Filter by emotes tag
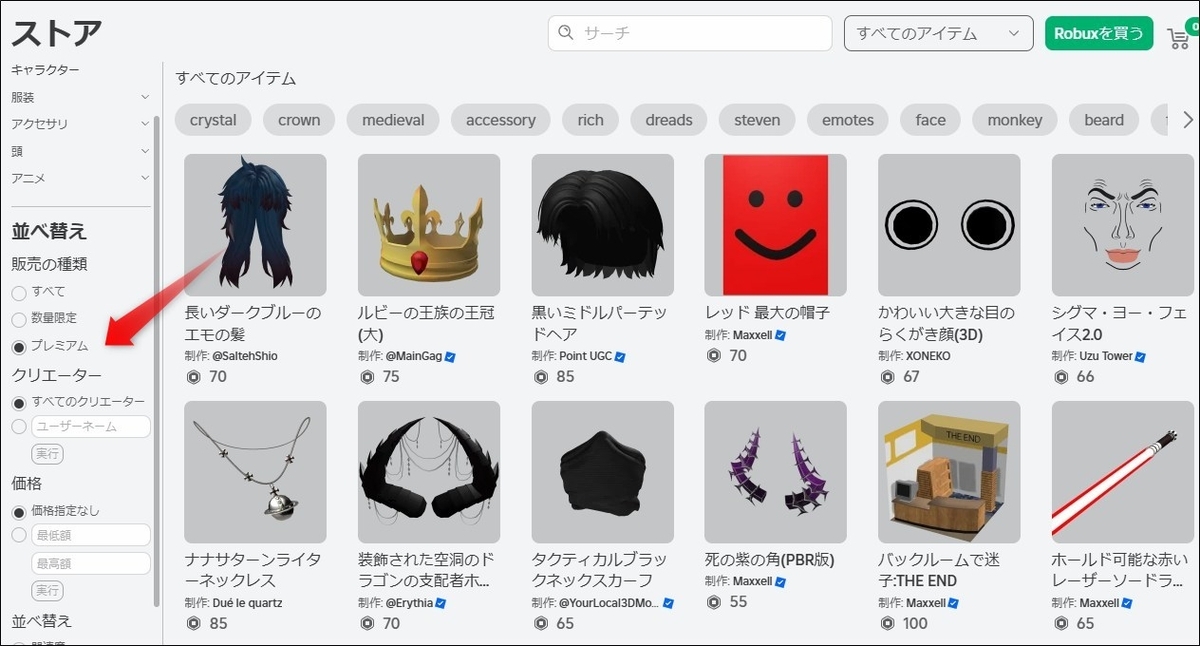 848,120
